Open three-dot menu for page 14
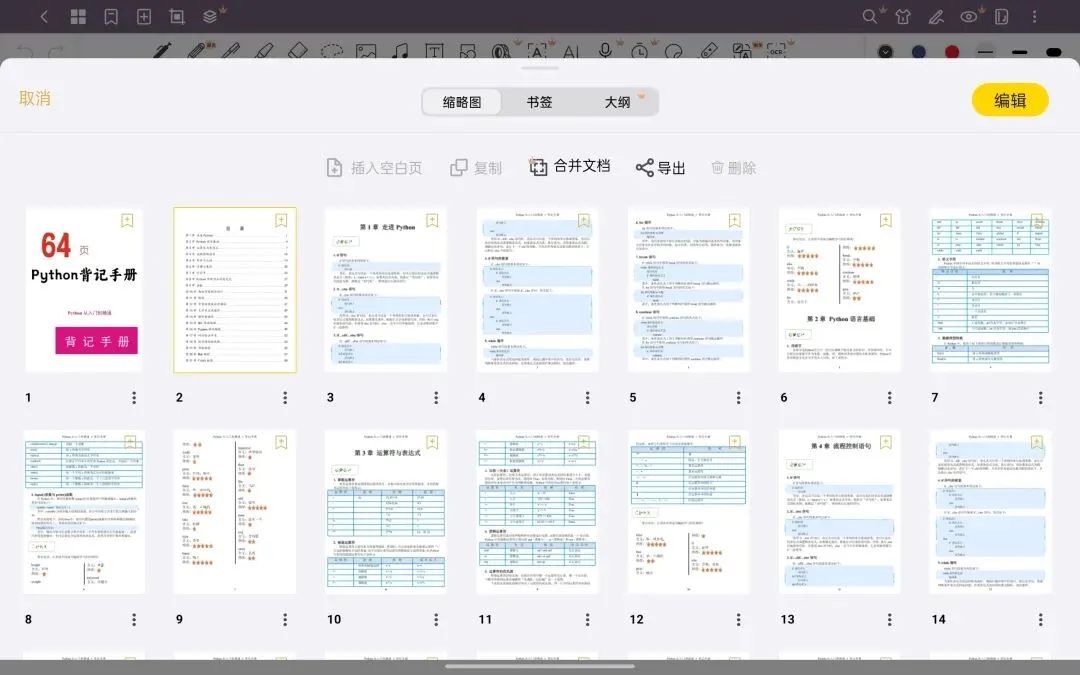The width and height of the screenshot is (1080, 675). pos(1040,619)
